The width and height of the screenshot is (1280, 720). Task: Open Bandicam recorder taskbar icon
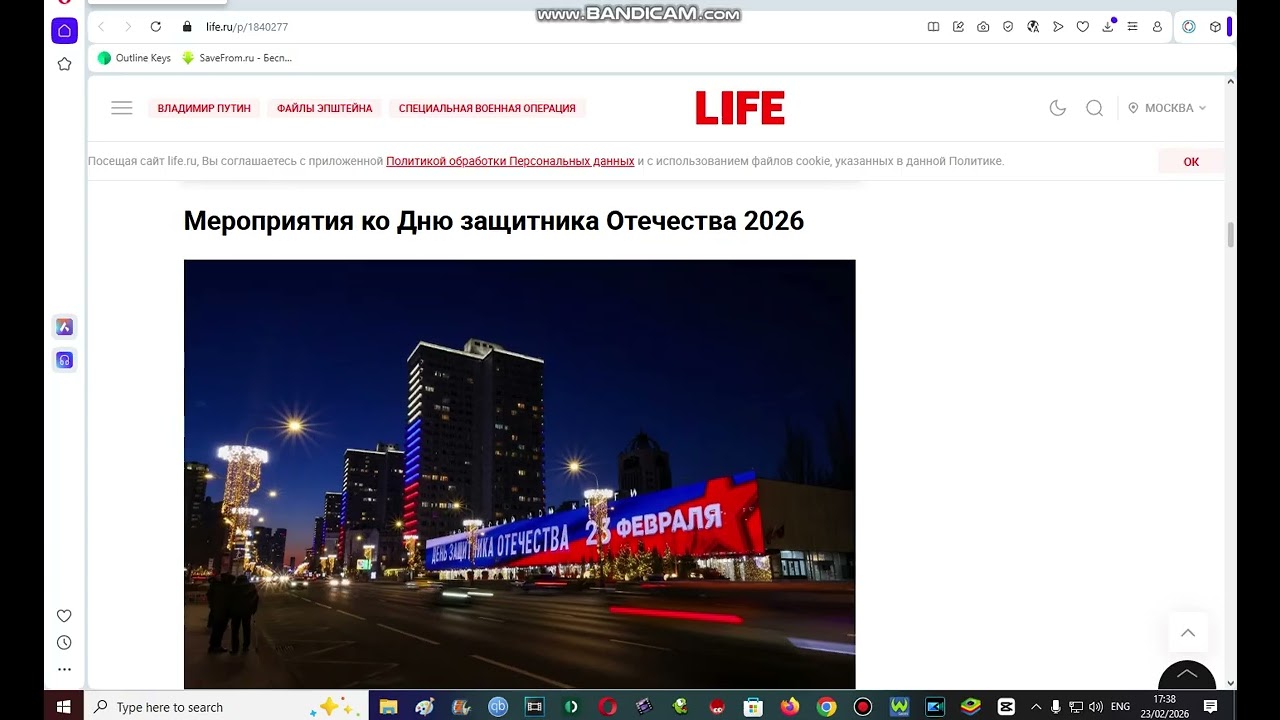tap(862, 706)
